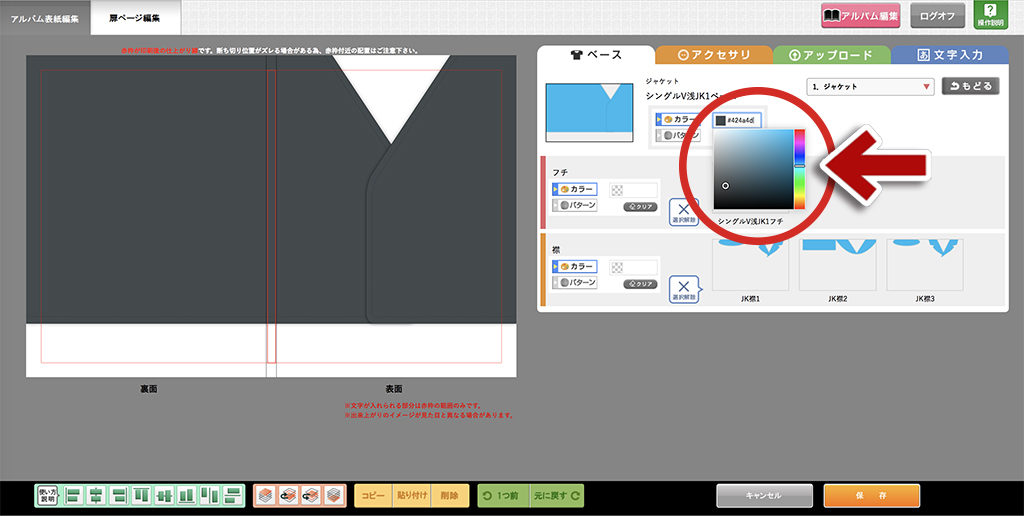Click the orange 保存 button
This screenshot has width=1024, height=516.
(871, 496)
